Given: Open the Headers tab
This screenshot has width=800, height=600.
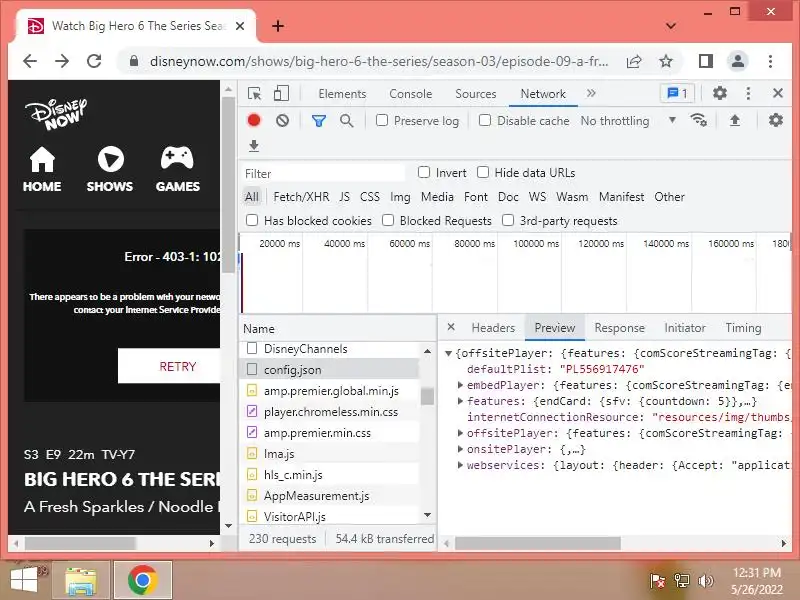Looking at the screenshot, I should [493, 328].
